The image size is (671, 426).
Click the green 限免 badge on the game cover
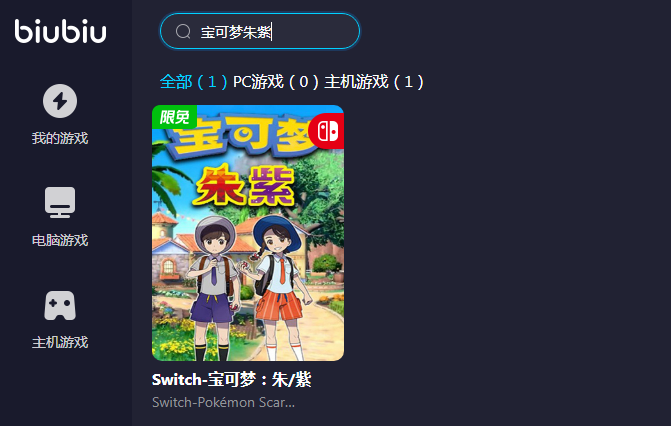(x=174, y=117)
